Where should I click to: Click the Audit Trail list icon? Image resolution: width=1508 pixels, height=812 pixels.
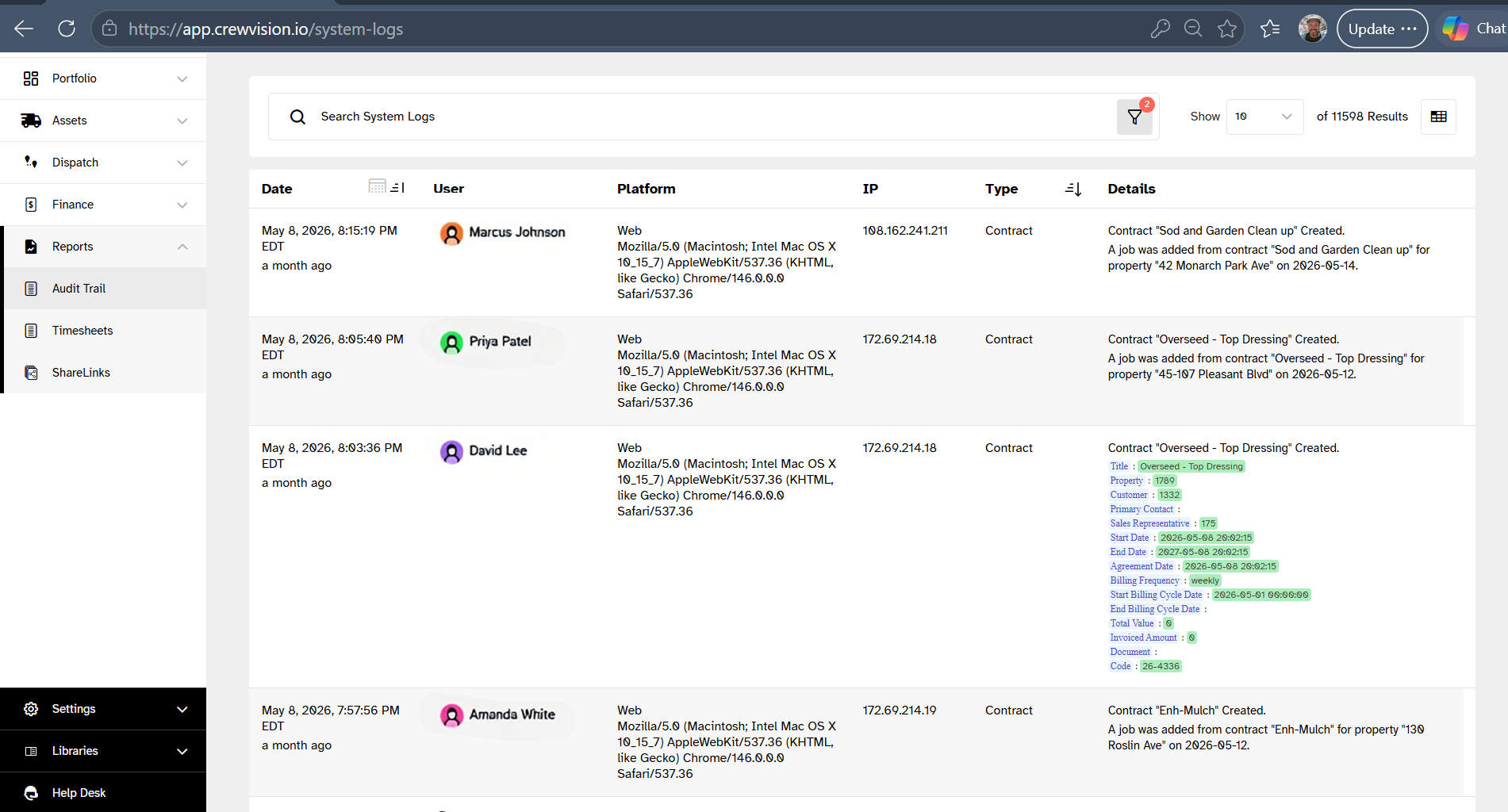(31, 289)
